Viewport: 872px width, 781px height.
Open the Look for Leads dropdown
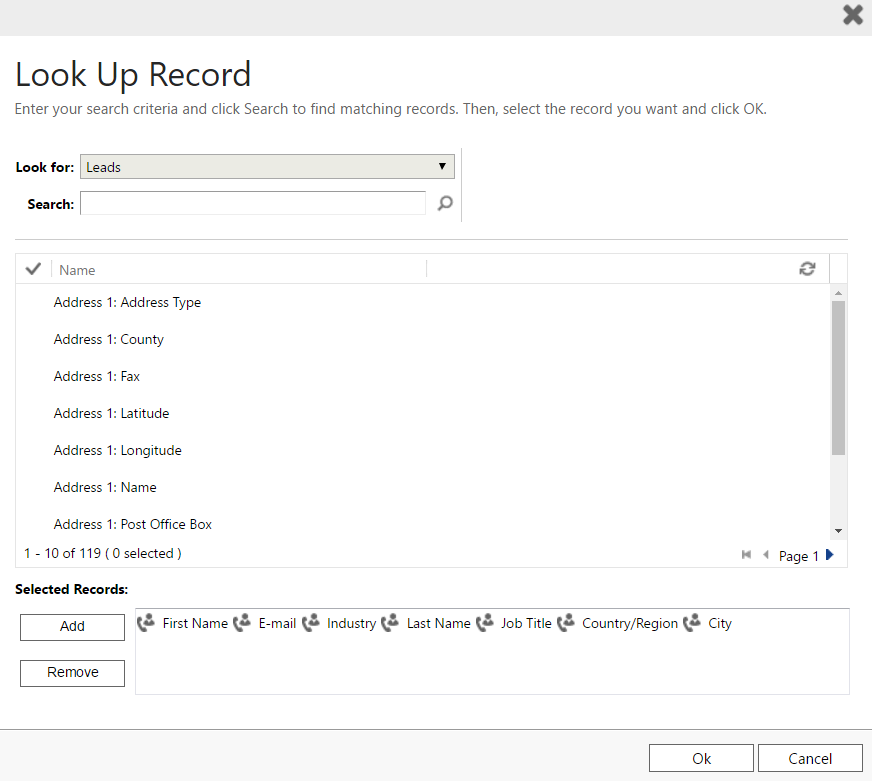(x=267, y=167)
